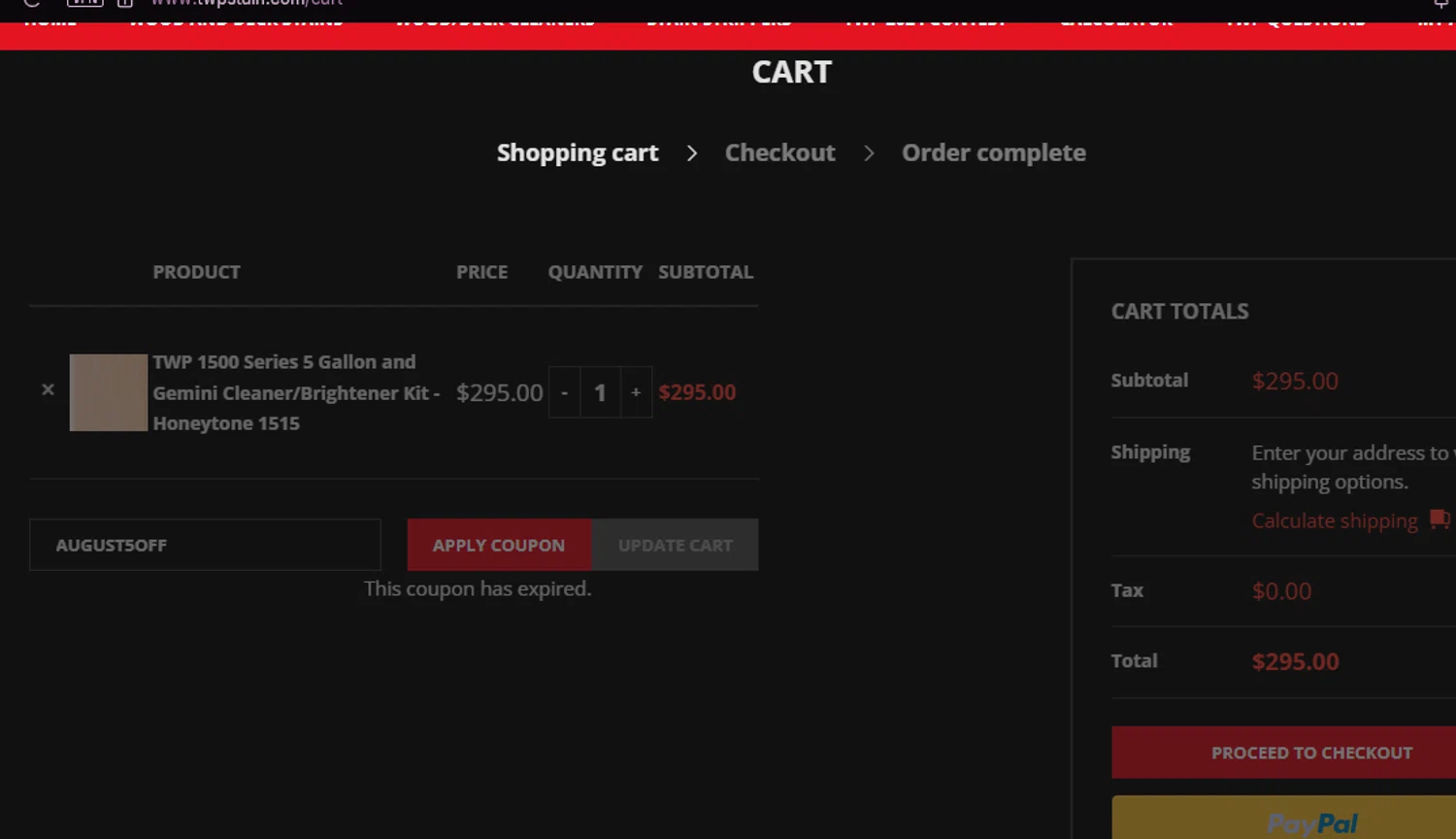Go to the Checkout step

(780, 153)
